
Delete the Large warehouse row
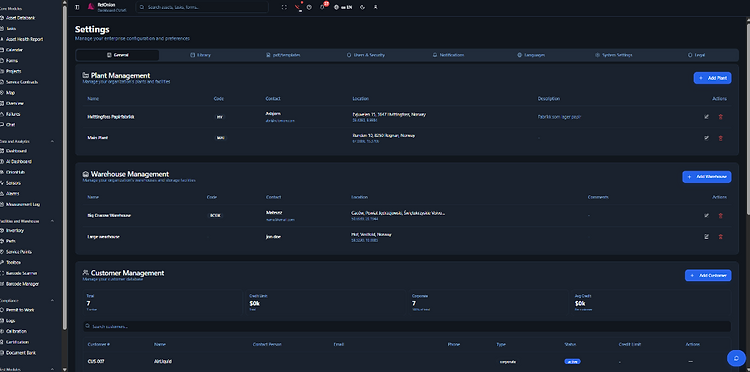tap(720, 237)
